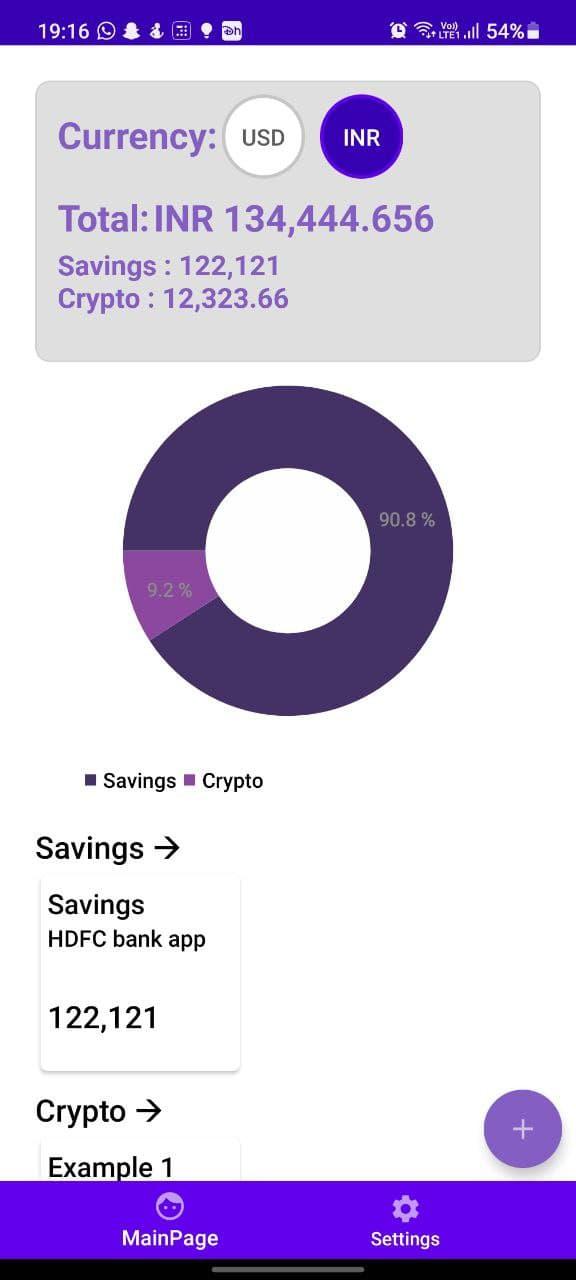Image resolution: width=576 pixels, height=1280 pixels.
Task: Tap the Wi-Fi signal icon
Action: tap(424, 31)
